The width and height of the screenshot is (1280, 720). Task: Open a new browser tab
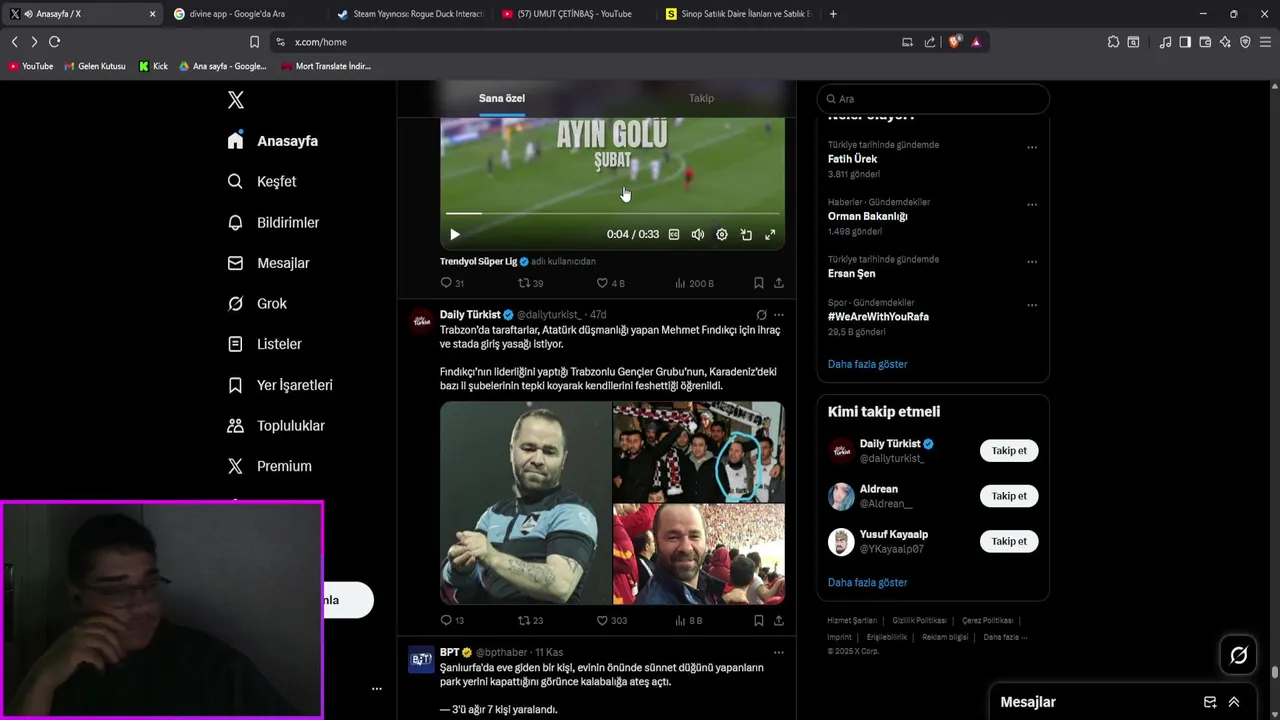coord(833,14)
